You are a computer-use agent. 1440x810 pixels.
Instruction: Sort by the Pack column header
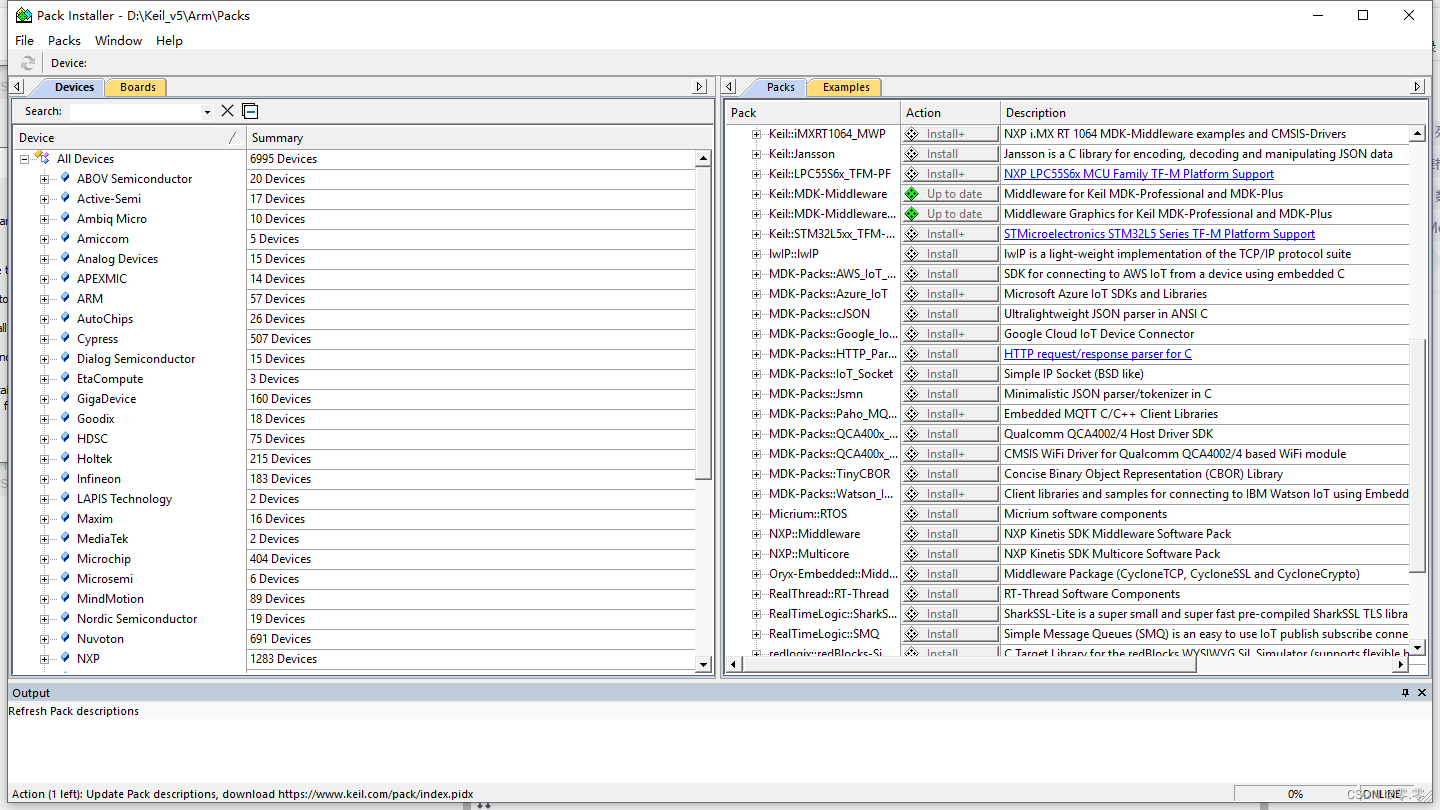(x=813, y=113)
